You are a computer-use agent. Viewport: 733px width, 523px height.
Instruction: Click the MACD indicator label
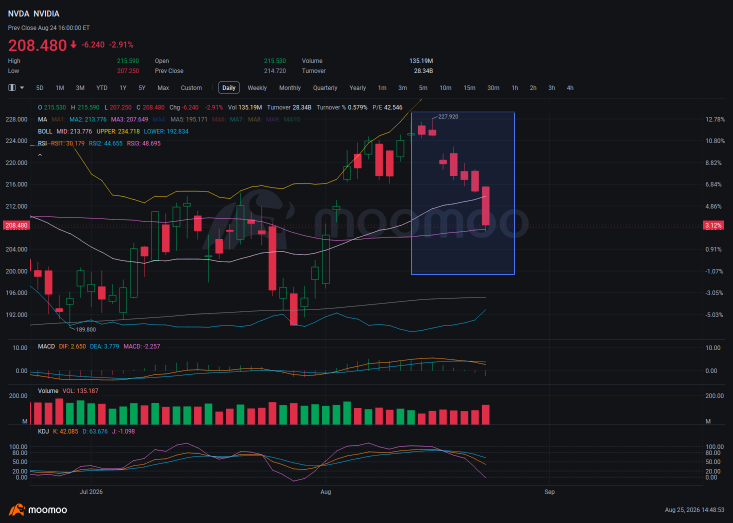coord(46,347)
